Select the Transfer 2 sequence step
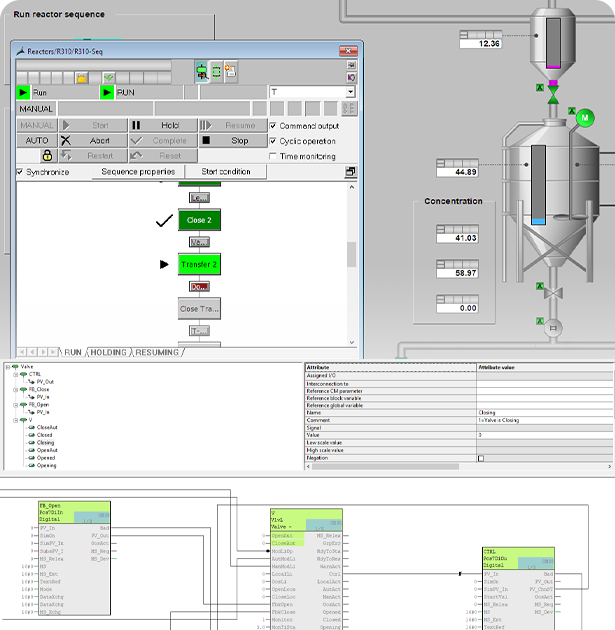 tap(199, 264)
